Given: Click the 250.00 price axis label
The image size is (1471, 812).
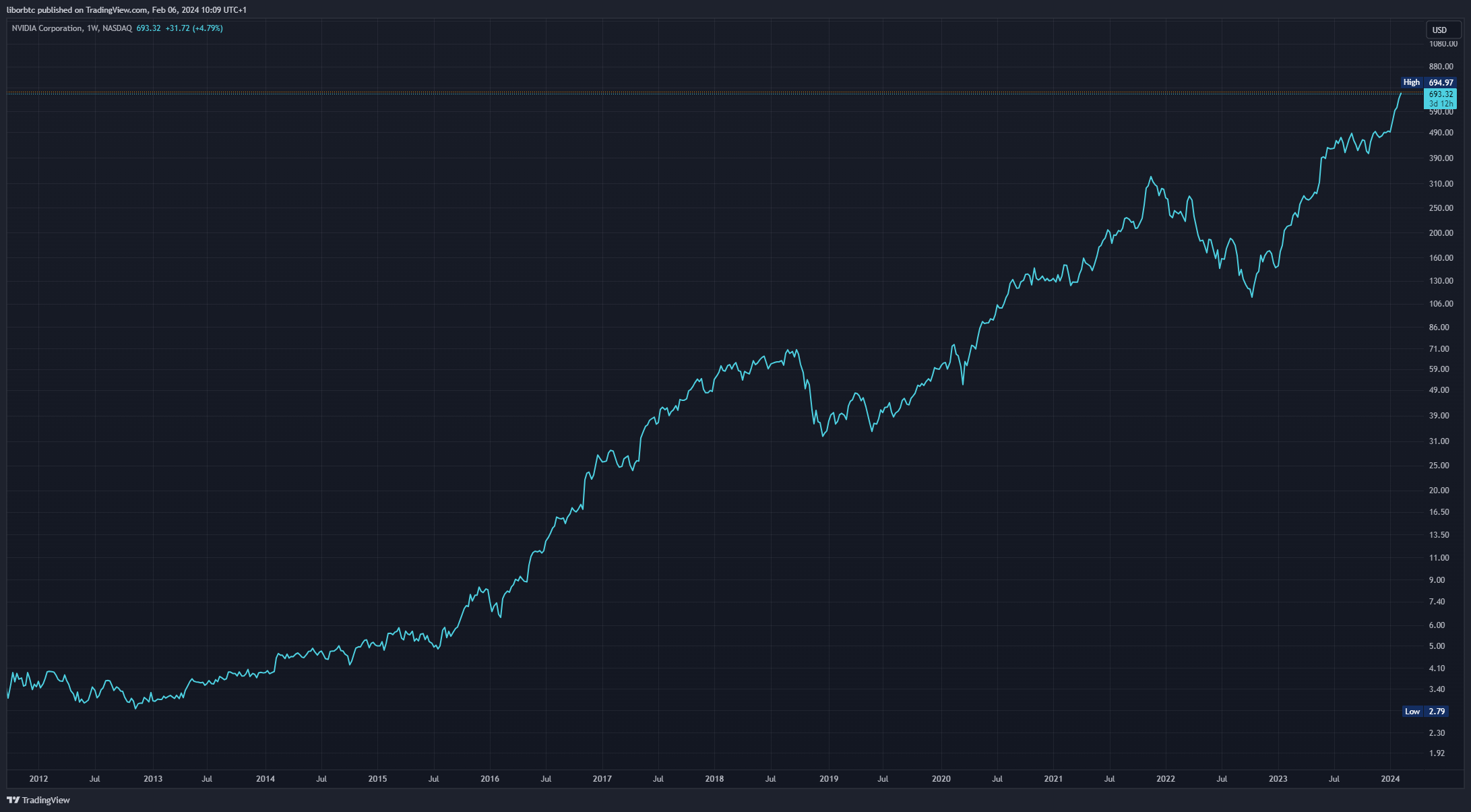Looking at the screenshot, I should 1441,208.
